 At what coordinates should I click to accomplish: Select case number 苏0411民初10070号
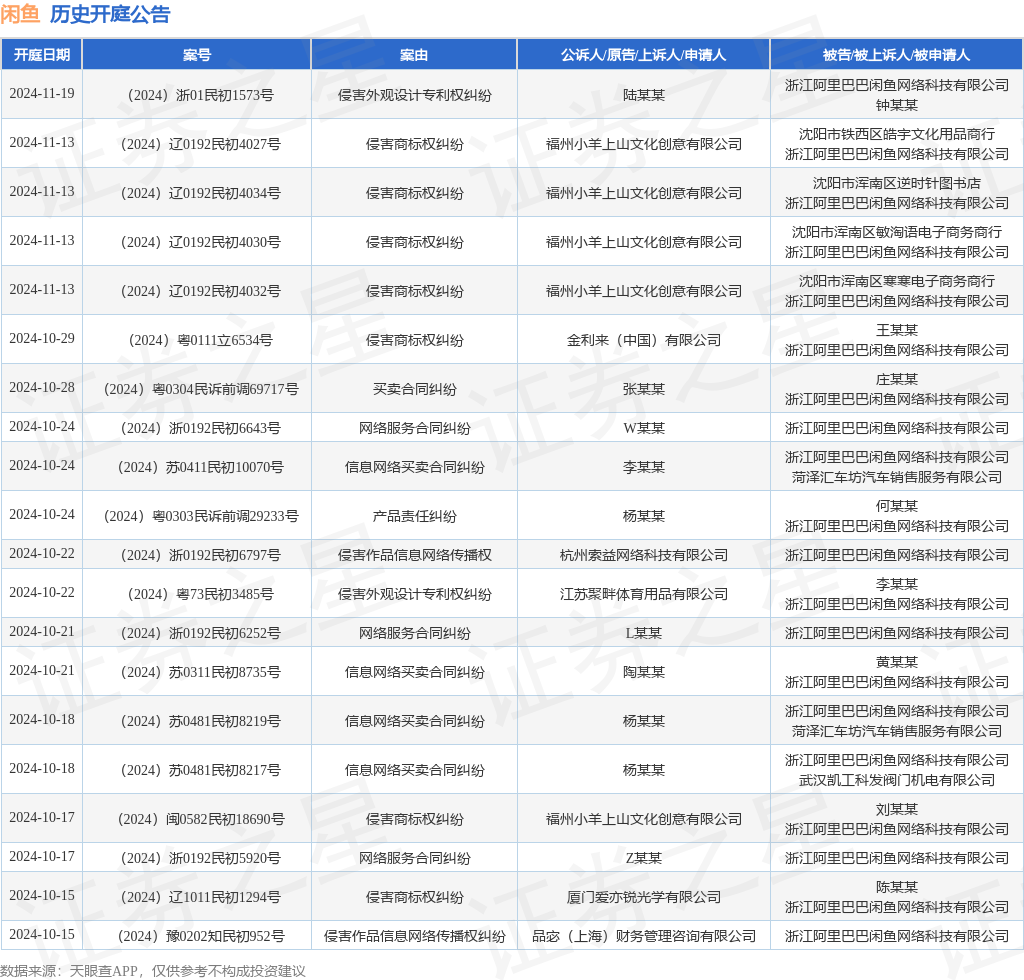click(200, 467)
